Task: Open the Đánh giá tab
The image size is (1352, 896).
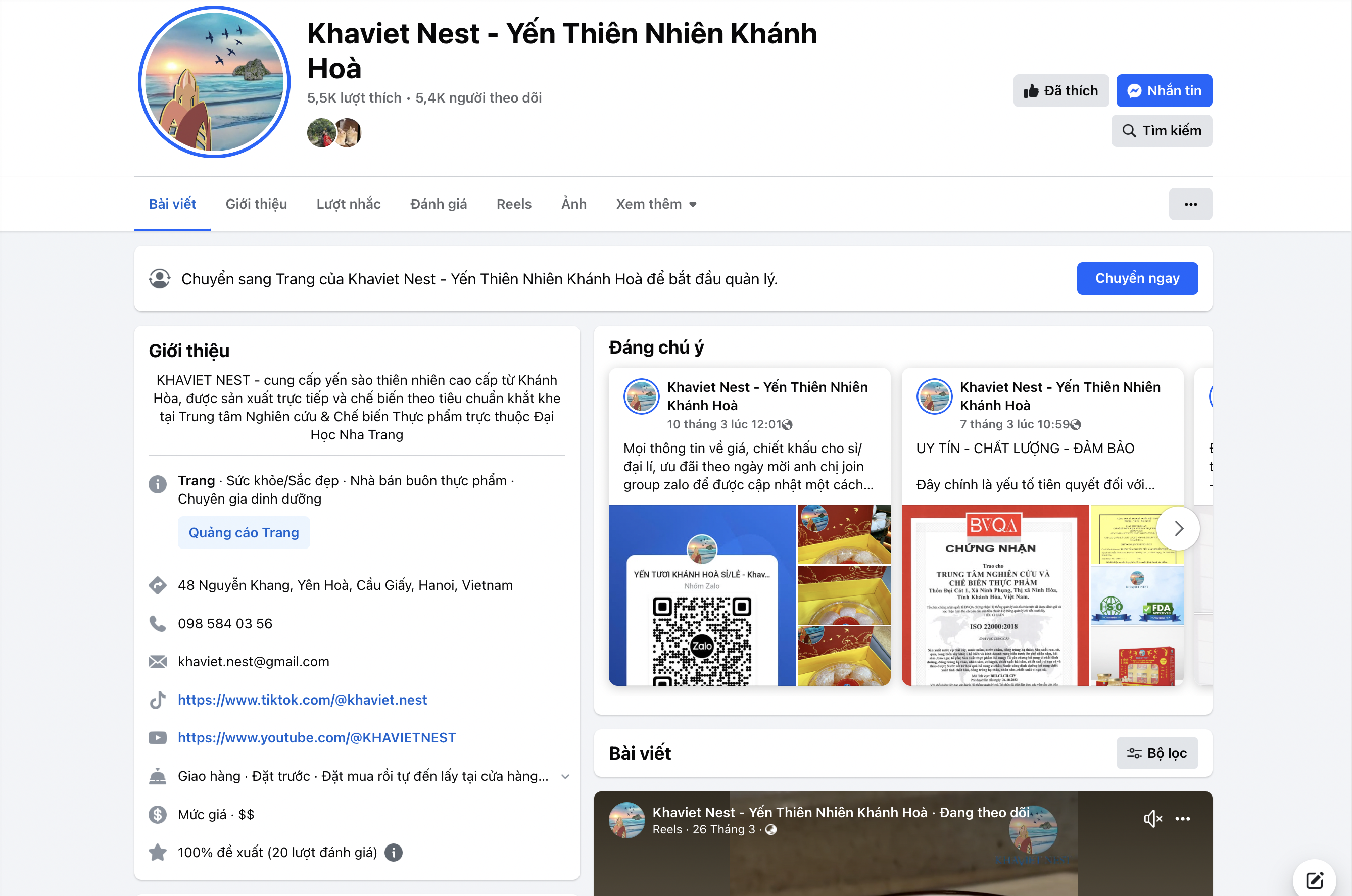Action: (438, 204)
